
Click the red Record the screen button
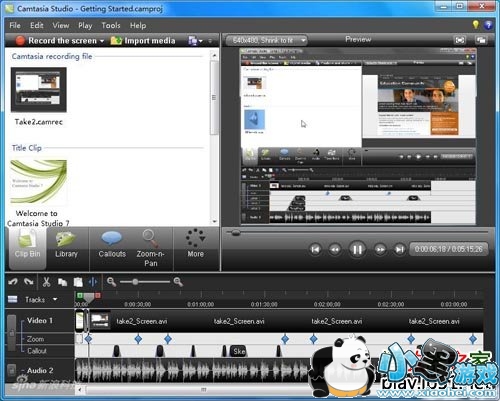[56, 41]
